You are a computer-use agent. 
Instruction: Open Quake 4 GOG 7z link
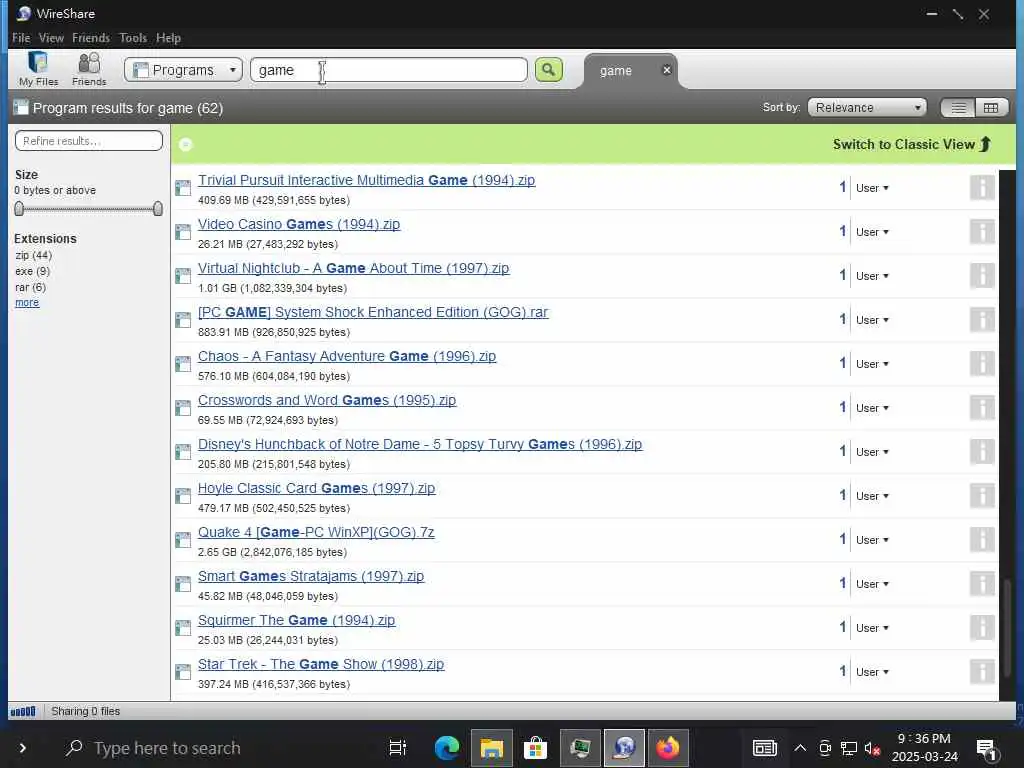[x=316, y=532]
